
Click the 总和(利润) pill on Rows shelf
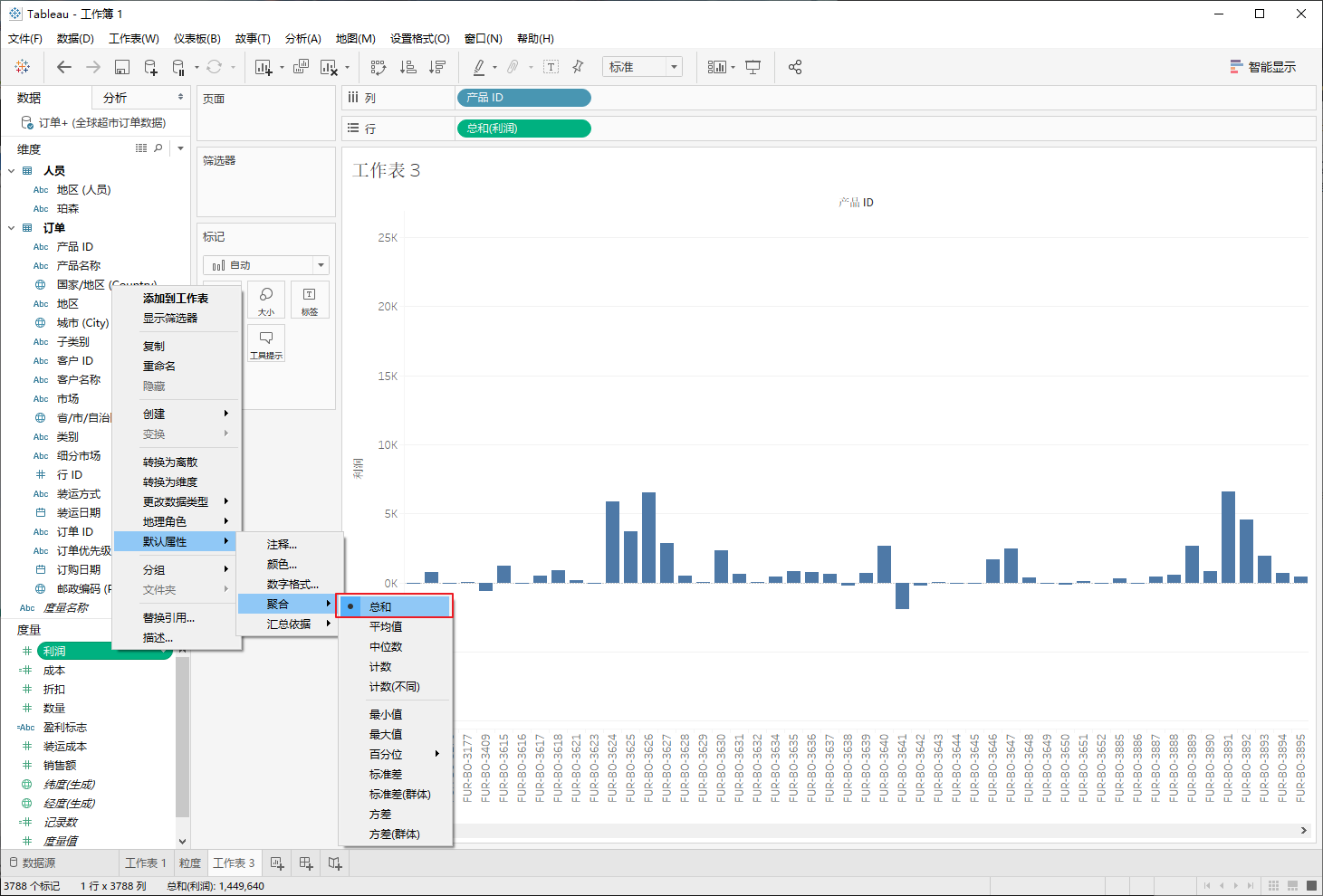[524, 128]
